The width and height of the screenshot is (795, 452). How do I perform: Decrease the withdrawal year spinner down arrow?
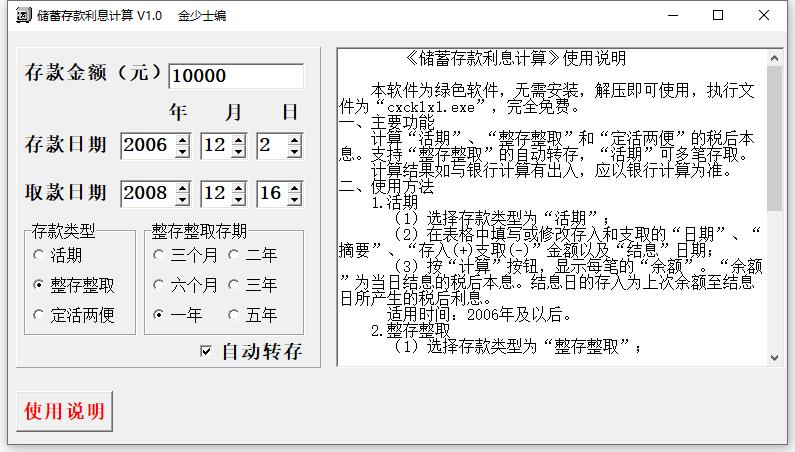181,199
